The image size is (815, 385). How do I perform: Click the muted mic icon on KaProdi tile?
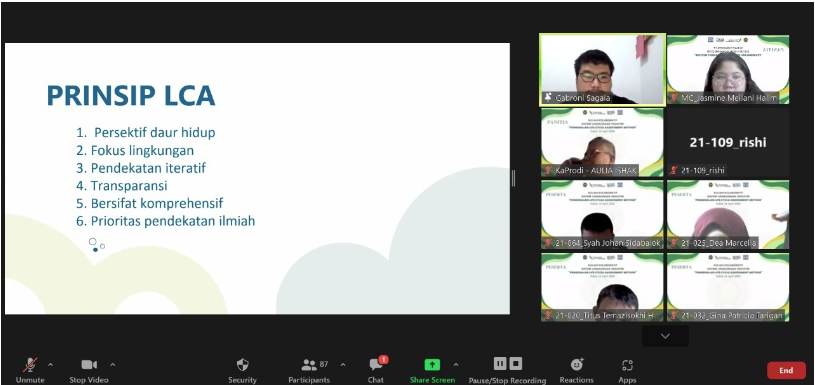[548, 170]
